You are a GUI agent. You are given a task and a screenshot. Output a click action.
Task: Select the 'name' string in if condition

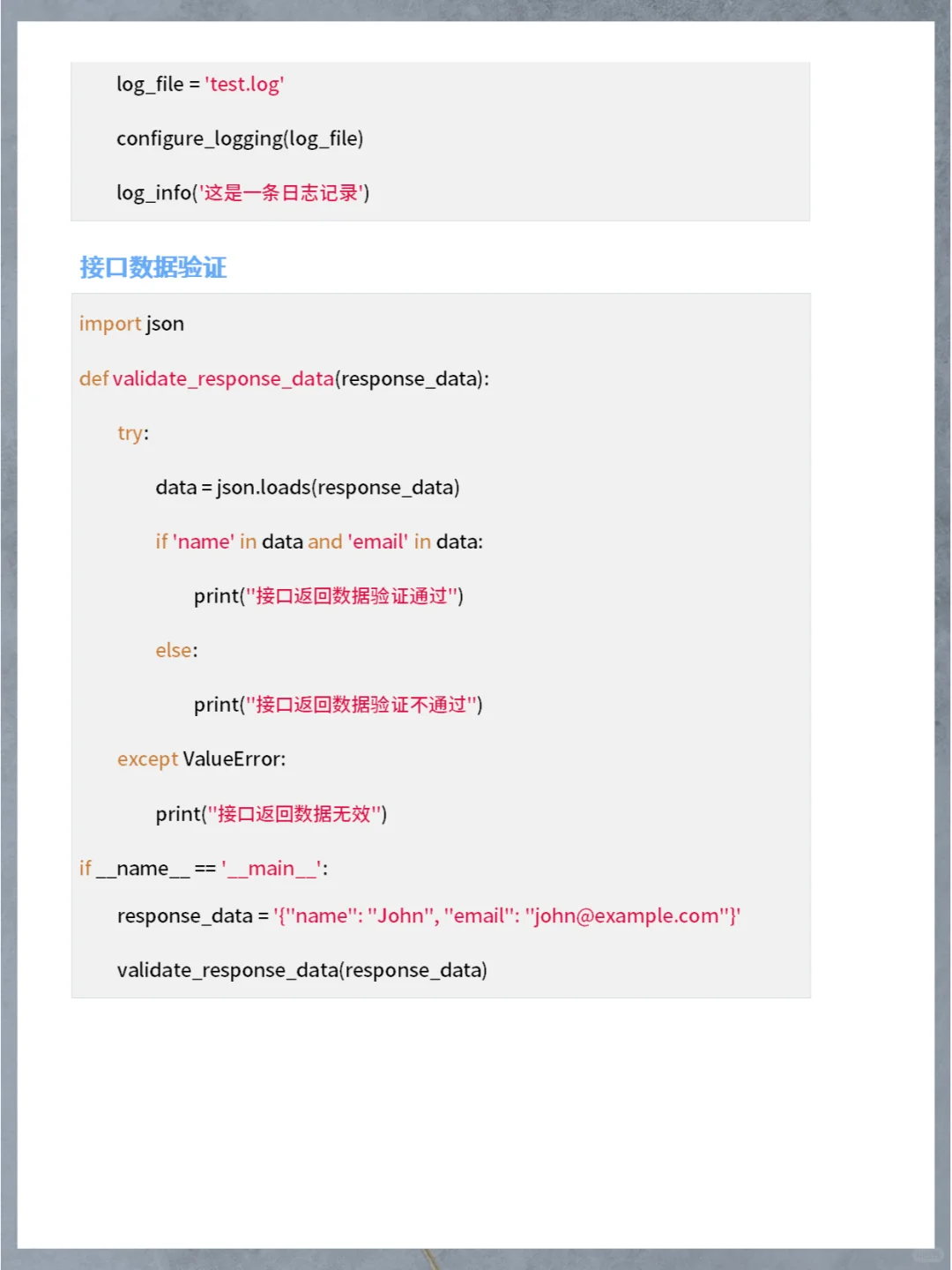(204, 542)
